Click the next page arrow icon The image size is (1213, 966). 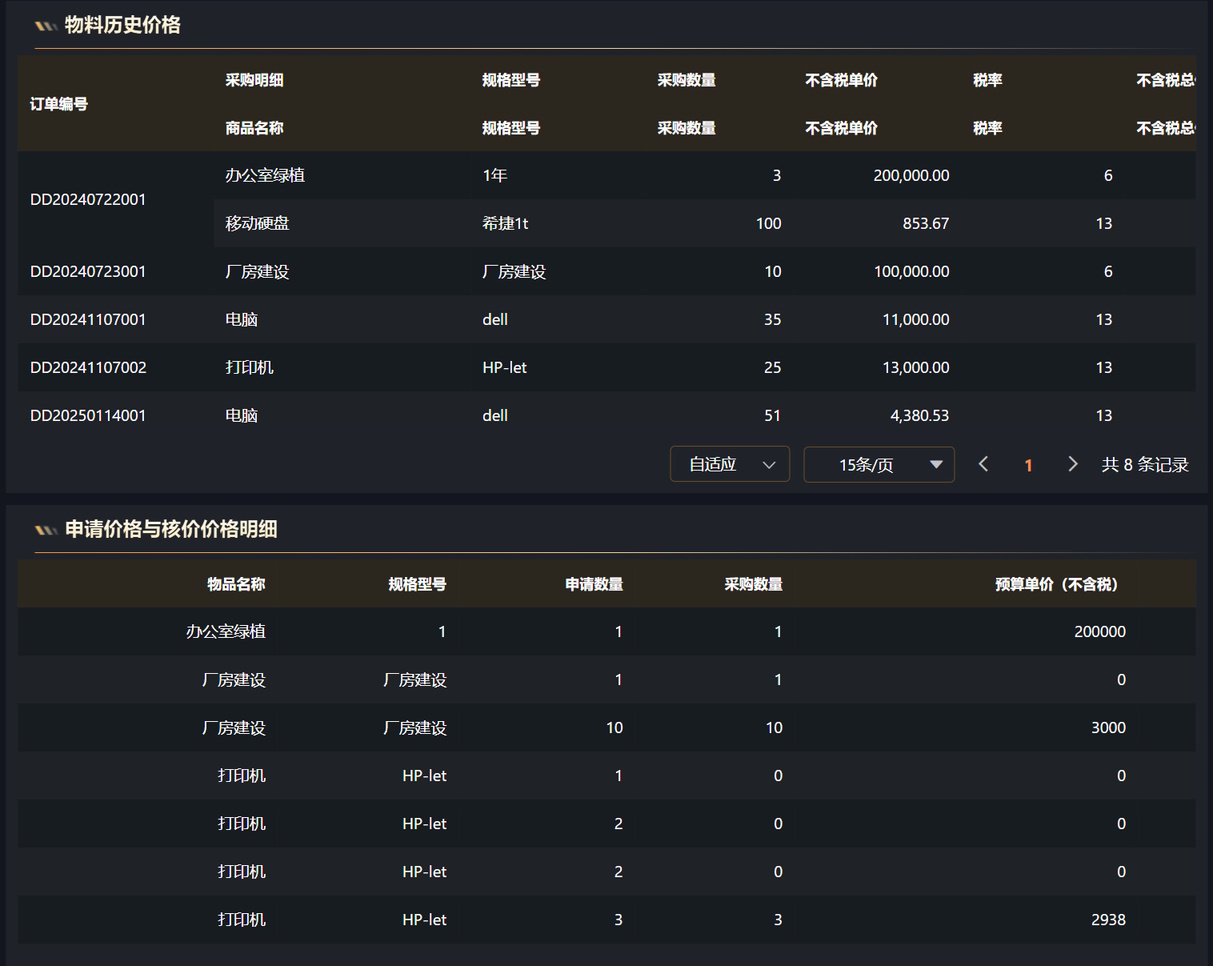[x=1073, y=464]
